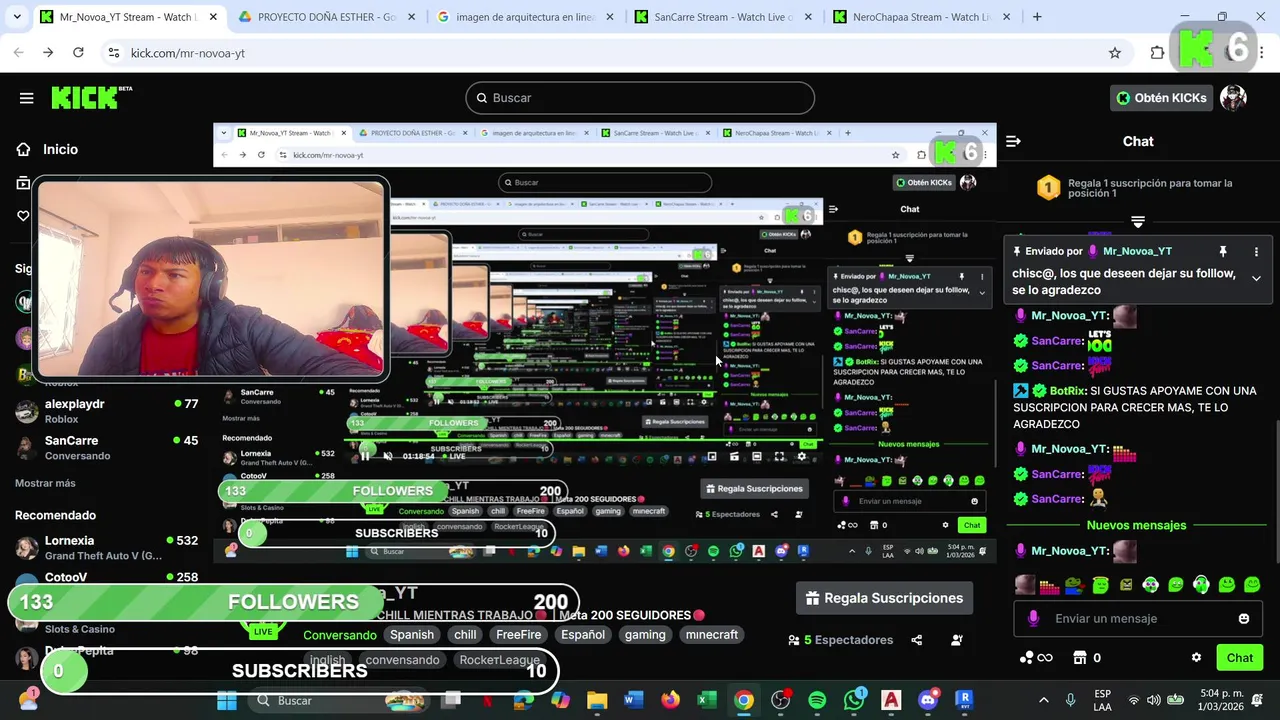Send message with green Chat button
The height and width of the screenshot is (720, 1280).
(1239, 658)
